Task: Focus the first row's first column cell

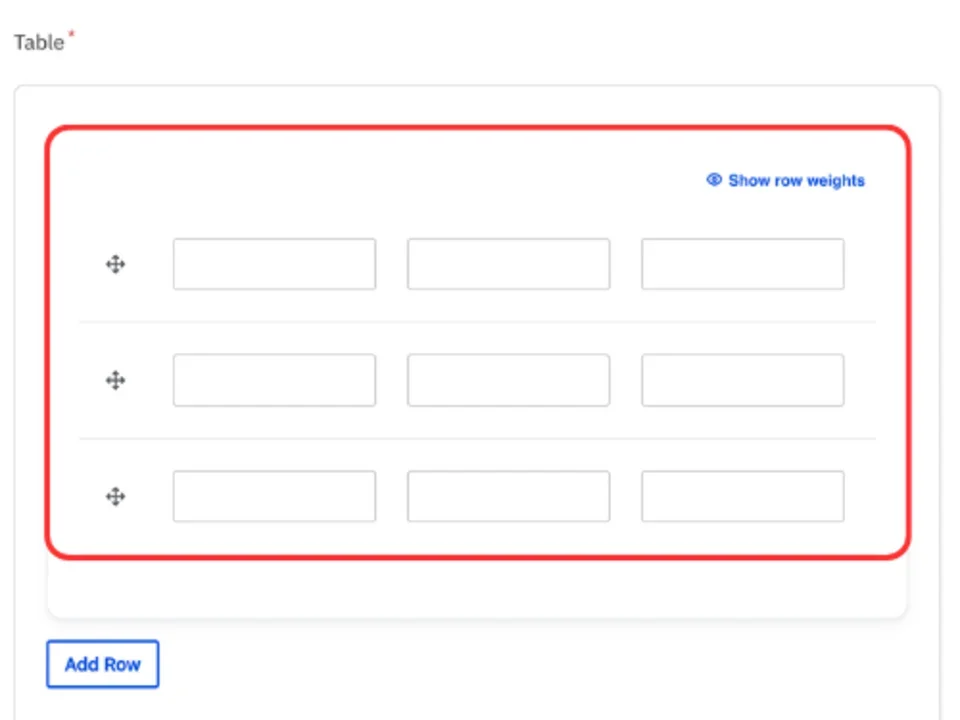Action: 274,264
